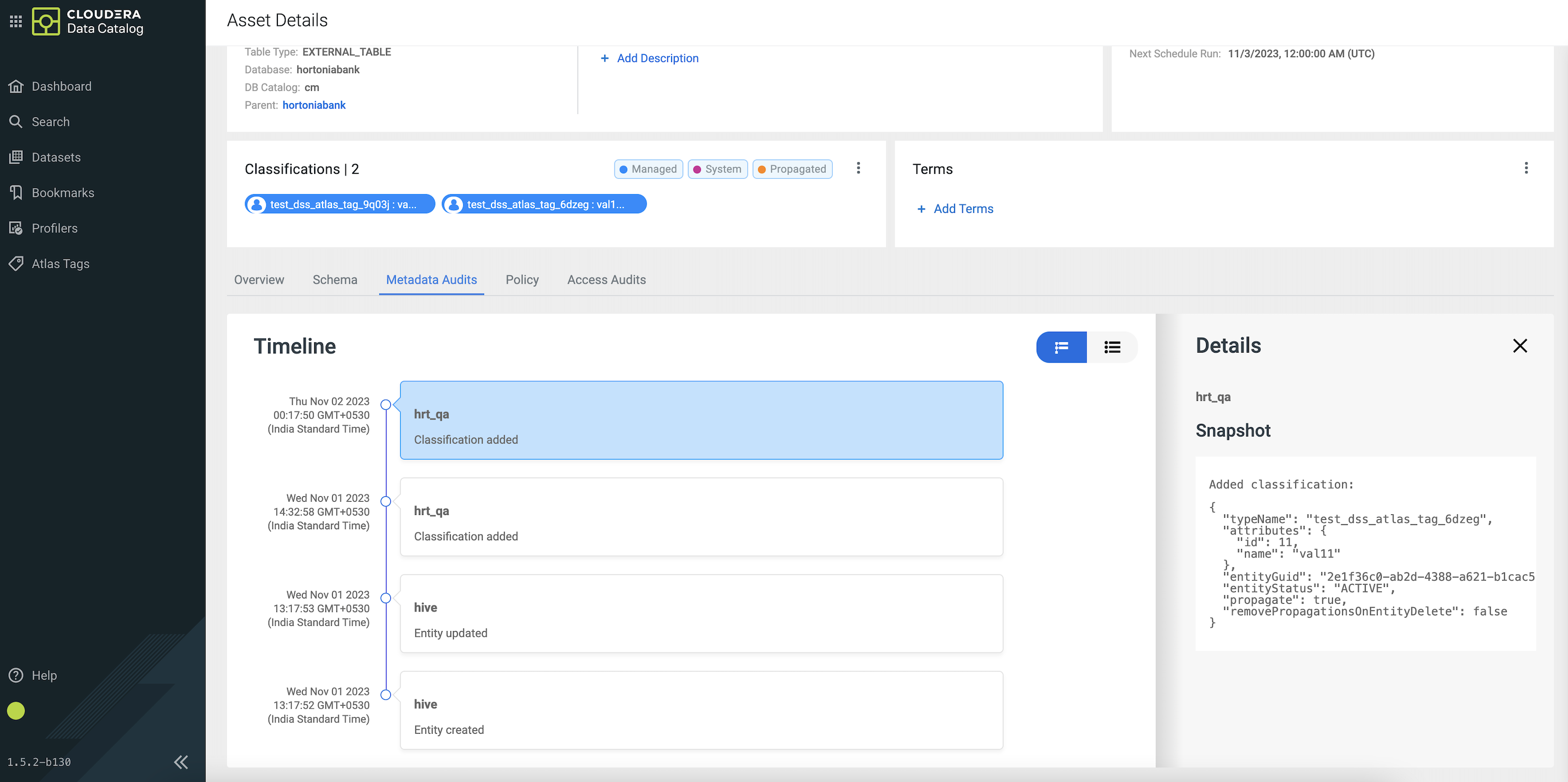Switch to timeline view toggle
1568x782 pixels.
point(1061,347)
